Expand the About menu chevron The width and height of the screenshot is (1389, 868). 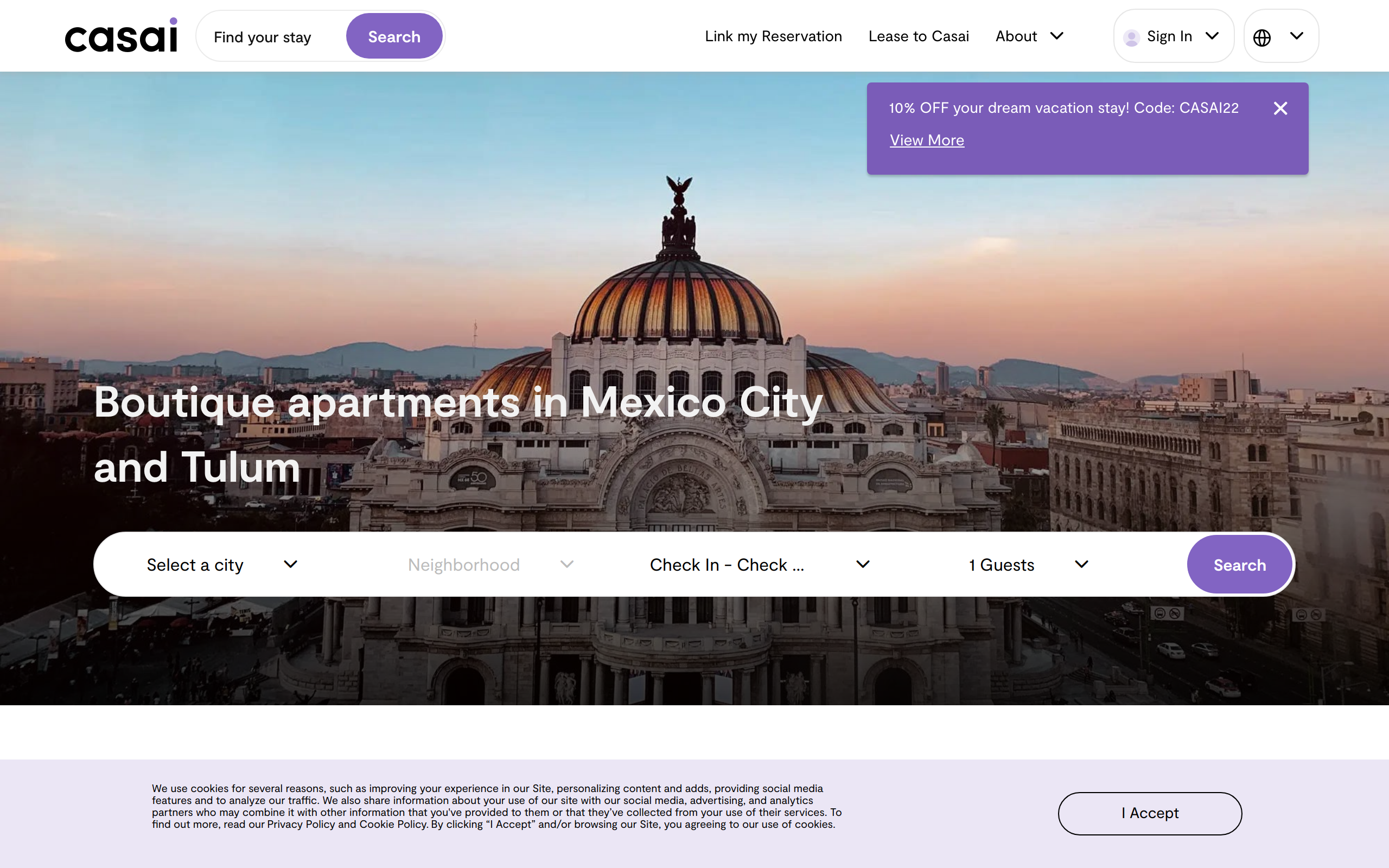point(1057,36)
